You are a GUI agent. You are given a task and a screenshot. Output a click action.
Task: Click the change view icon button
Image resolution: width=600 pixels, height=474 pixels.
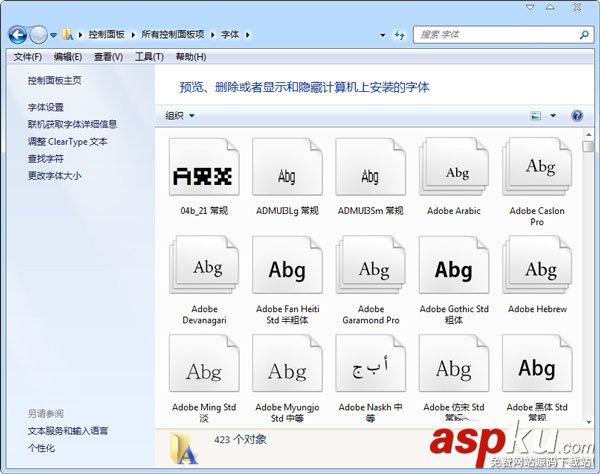pos(536,116)
